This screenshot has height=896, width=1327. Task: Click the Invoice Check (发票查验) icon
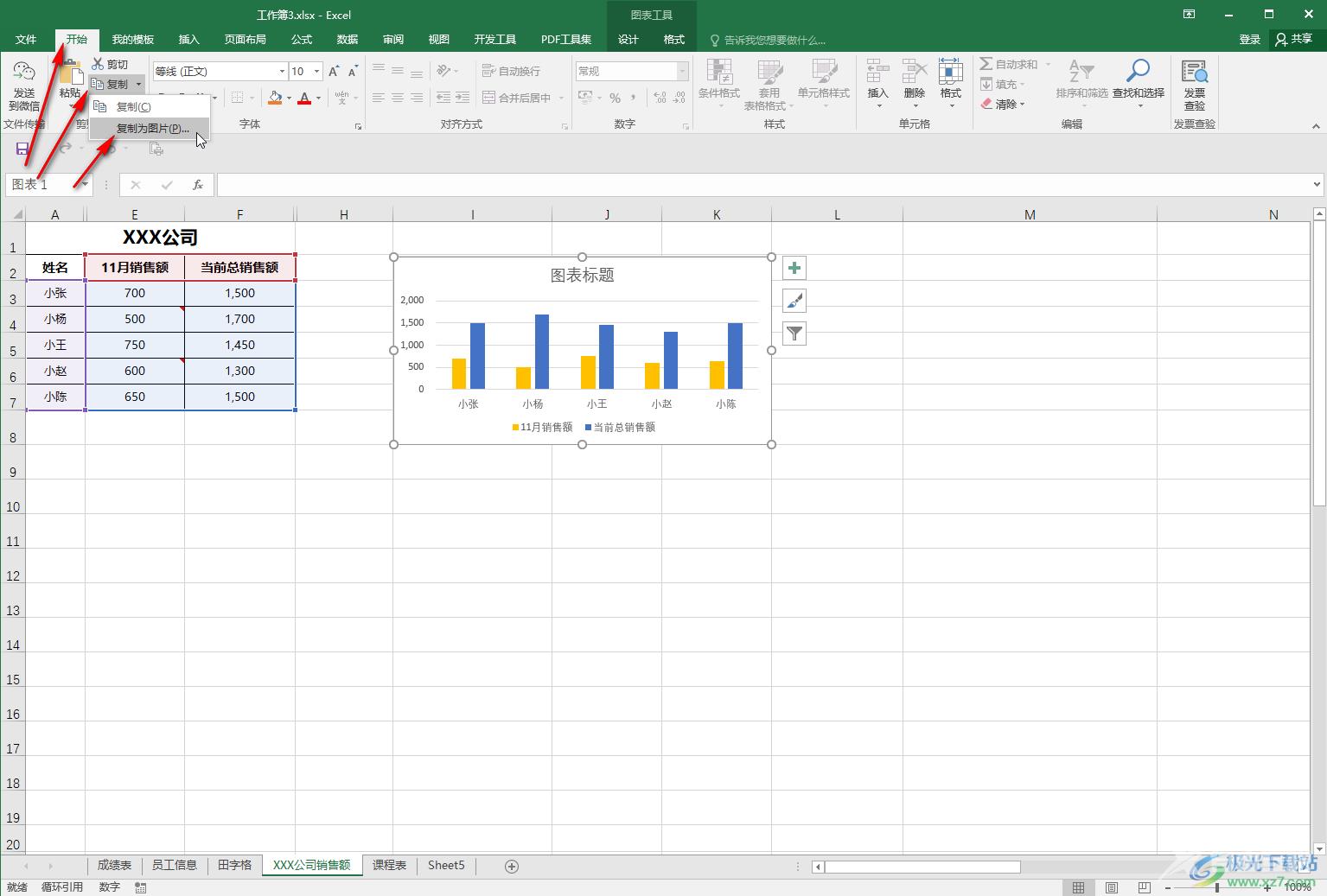[x=1194, y=72]
